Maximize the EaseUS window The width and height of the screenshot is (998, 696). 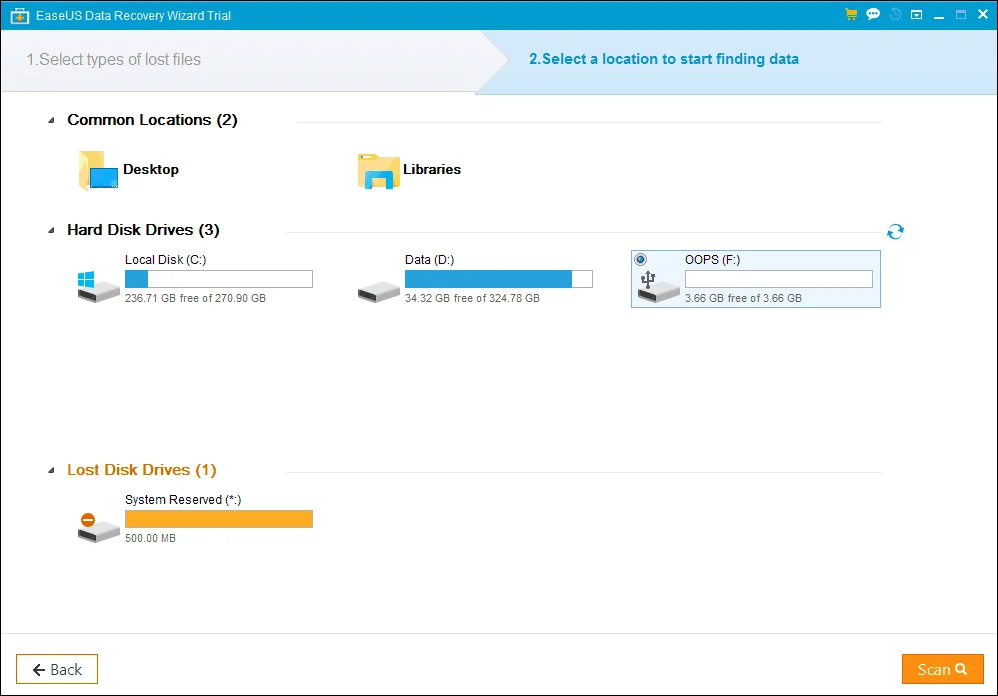point(961,15)
